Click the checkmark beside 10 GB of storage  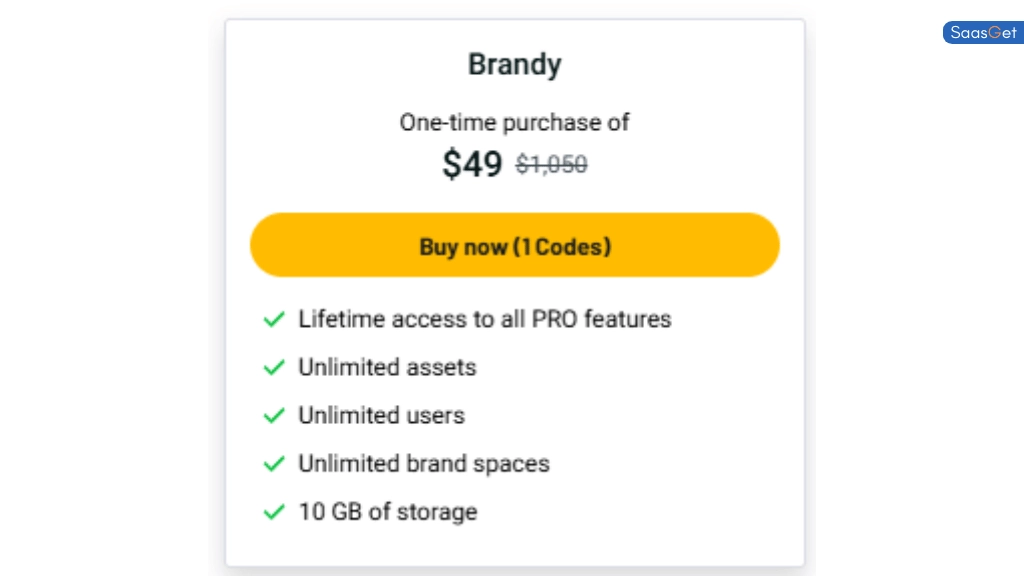click(x=274, y=512)
